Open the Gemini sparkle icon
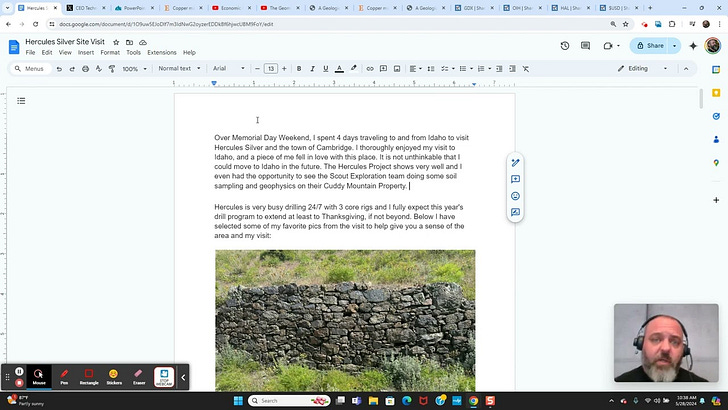The width and height of the screenshot is (728, 410). [693, 46]
